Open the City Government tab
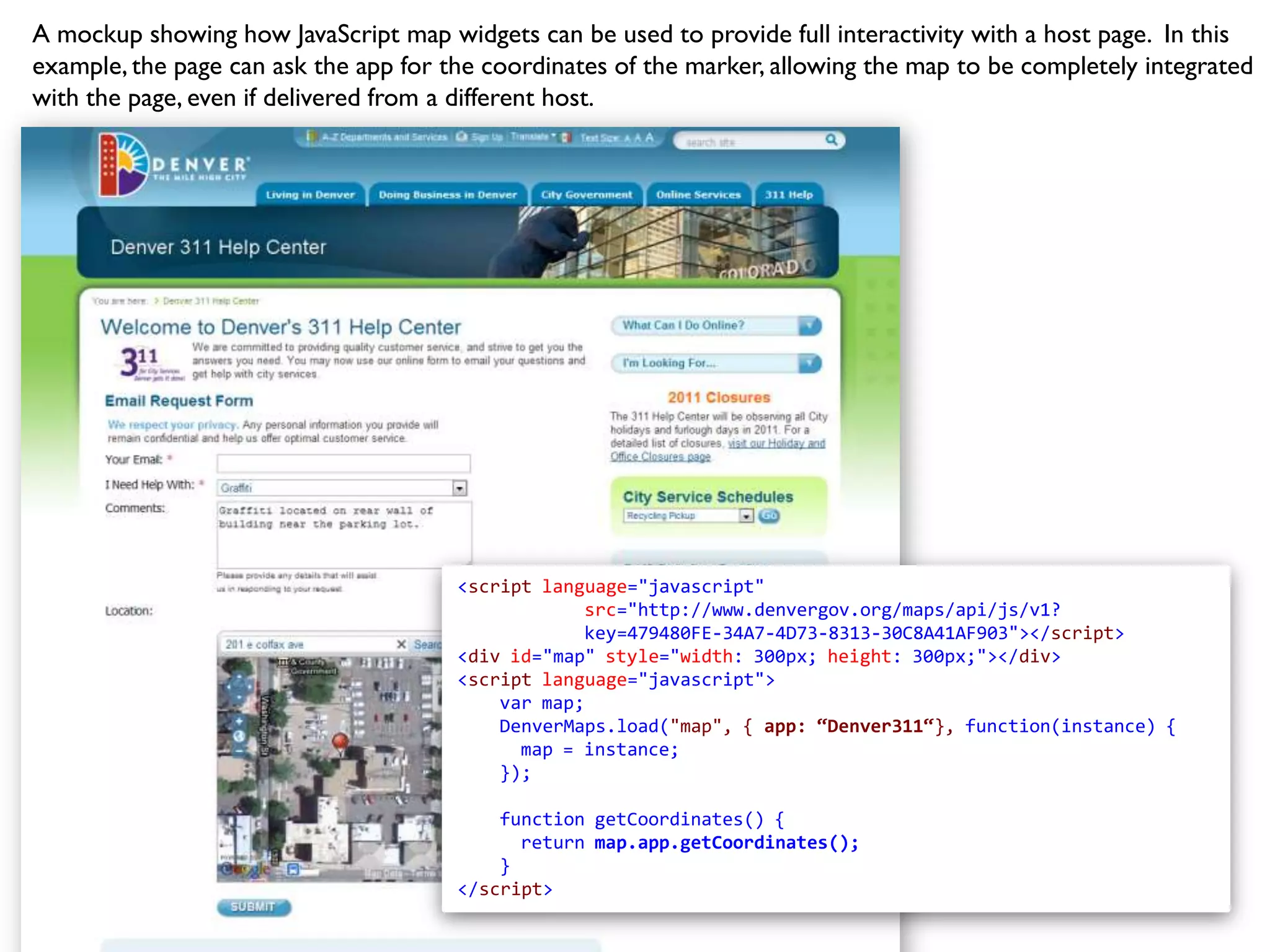 [x=586, y=195]
